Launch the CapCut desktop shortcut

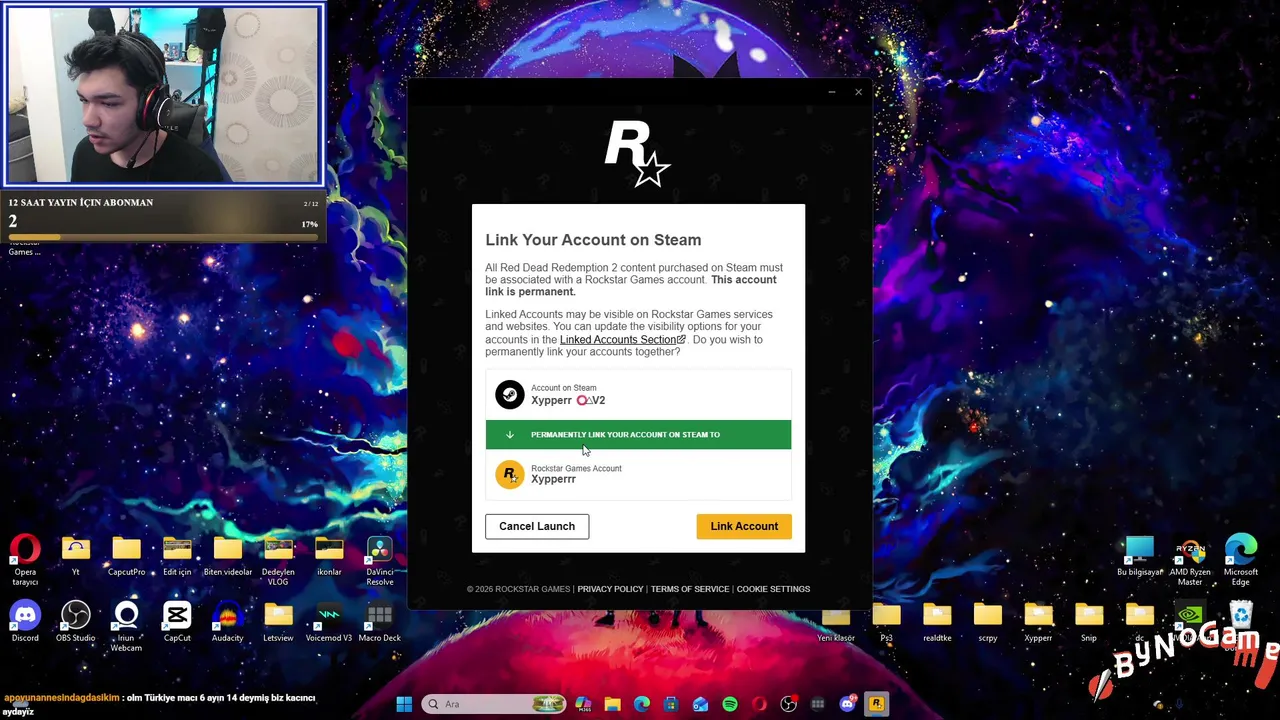(x=177, y=622)
